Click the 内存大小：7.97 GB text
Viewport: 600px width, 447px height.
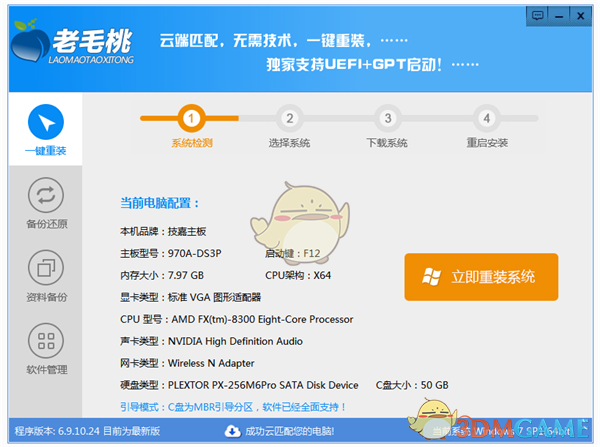pyautogui.click(x=162, y=275)
